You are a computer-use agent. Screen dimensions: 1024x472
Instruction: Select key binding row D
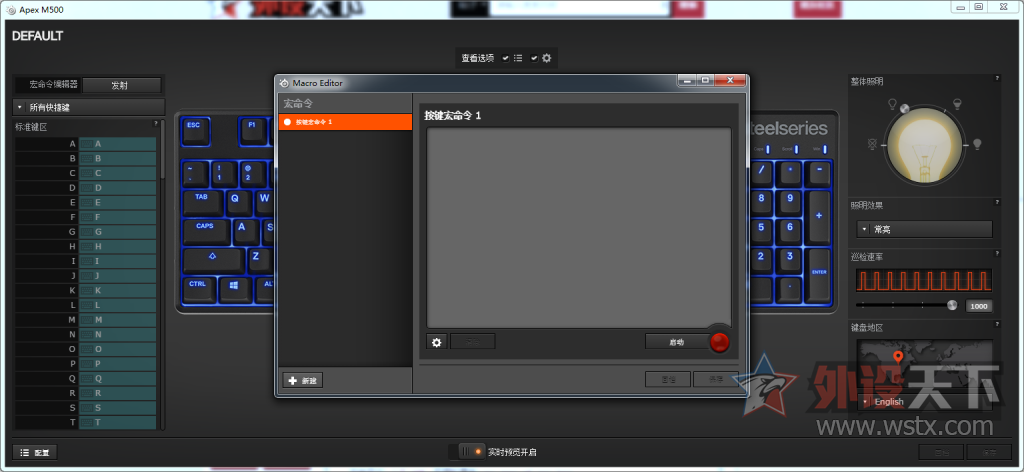tap(86, 187)
